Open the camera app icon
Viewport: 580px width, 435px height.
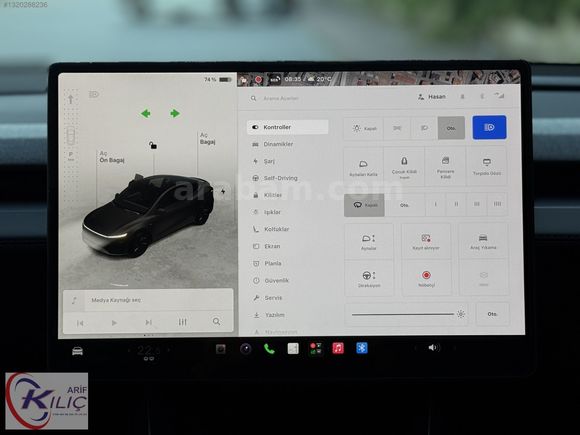(x=246, y=349)
